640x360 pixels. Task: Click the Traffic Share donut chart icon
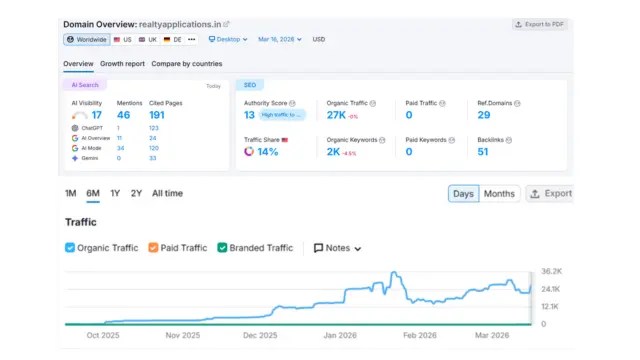(249, 152)
